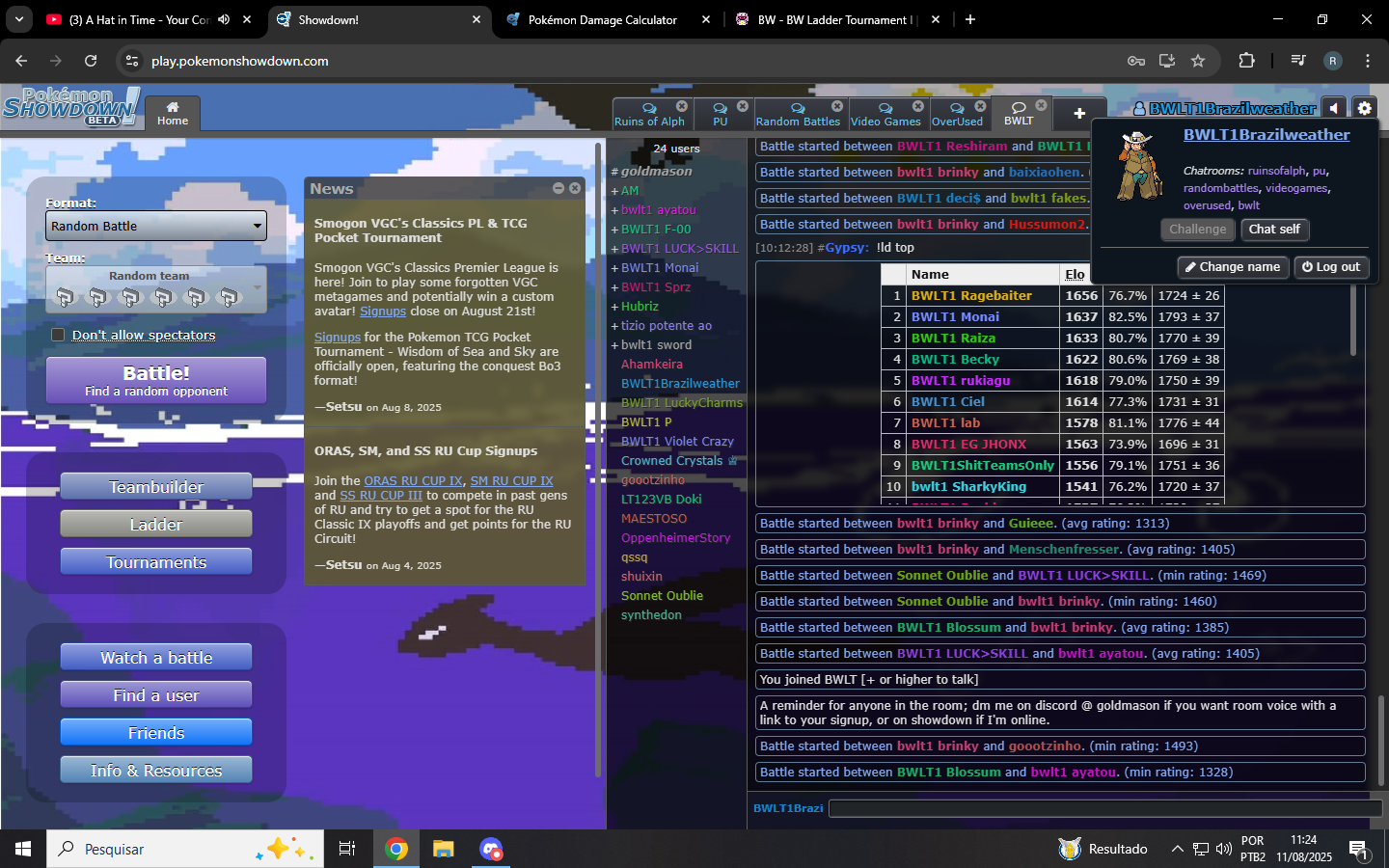Open the SS RU CUP III link
Screen dimensions: 1389x868
pos(381,495)
